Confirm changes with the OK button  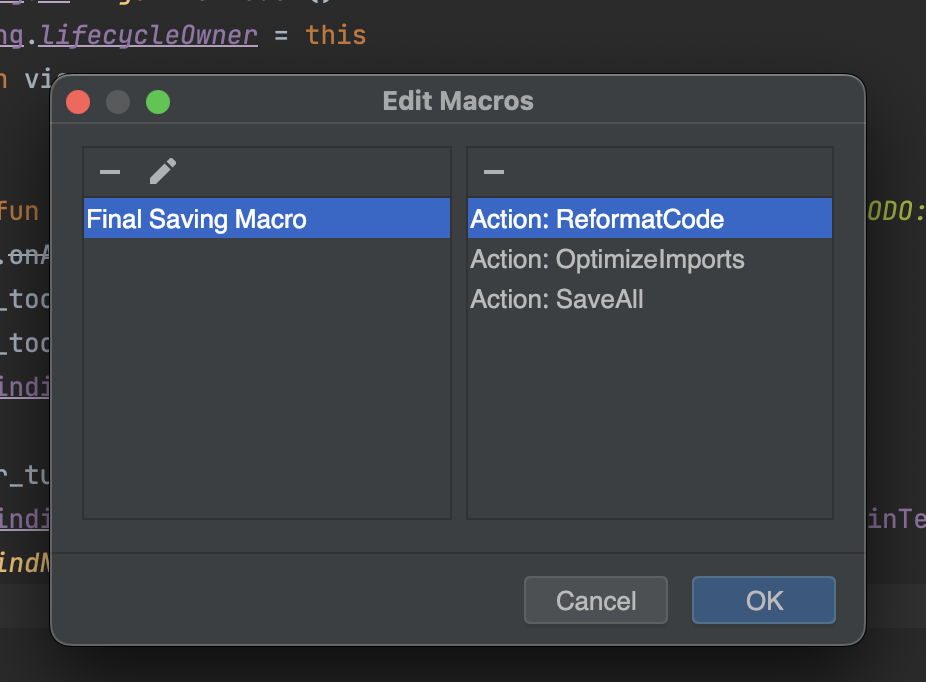tap(764, 600)
